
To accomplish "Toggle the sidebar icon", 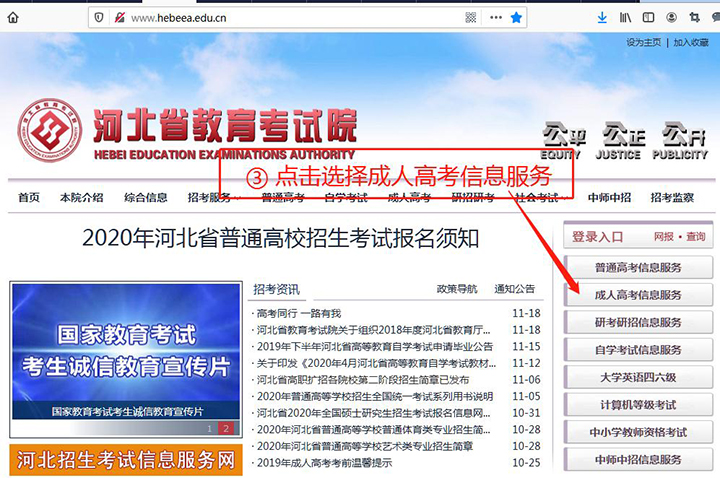I will pos(648,18).
